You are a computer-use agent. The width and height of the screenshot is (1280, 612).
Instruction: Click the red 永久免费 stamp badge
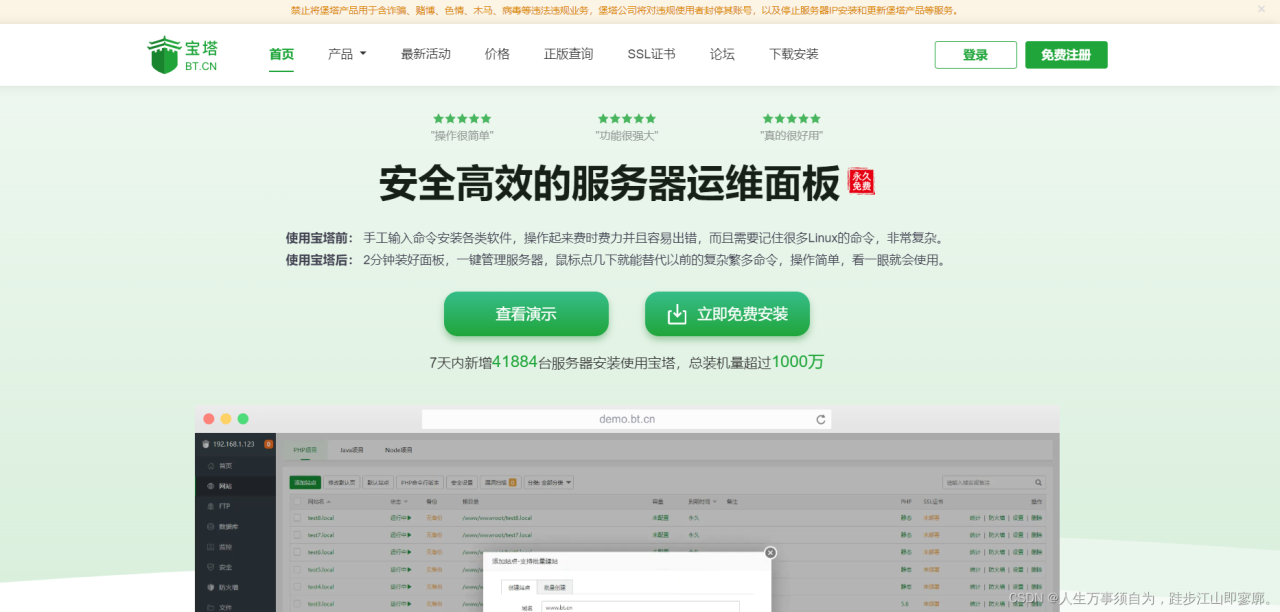(x=861, y=181)
